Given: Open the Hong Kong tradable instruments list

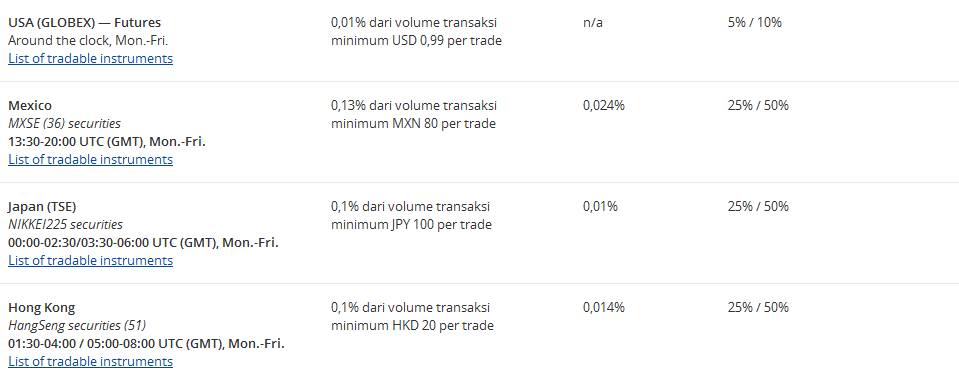Looking at the screenshot, I should (91, 362).
